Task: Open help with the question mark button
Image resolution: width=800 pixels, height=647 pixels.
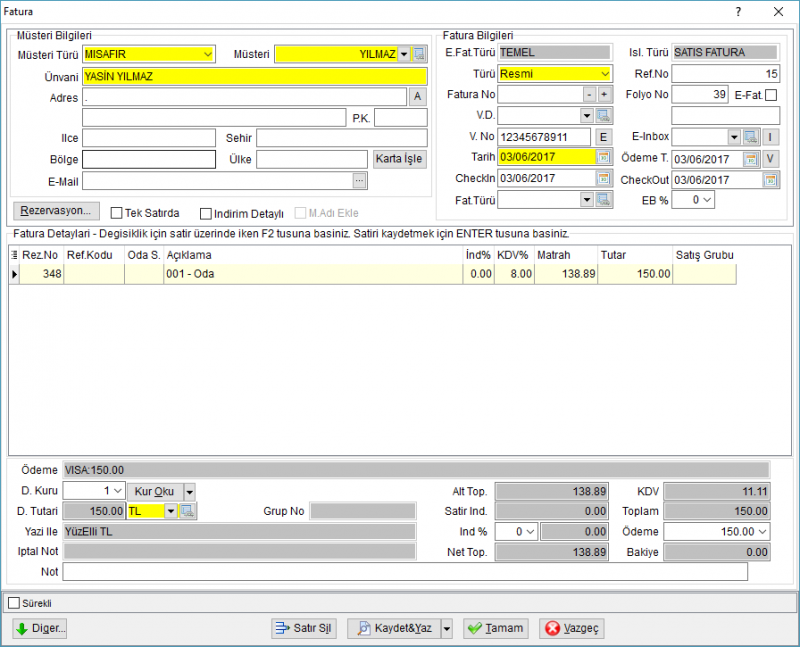Action: [x=738, y=12]
